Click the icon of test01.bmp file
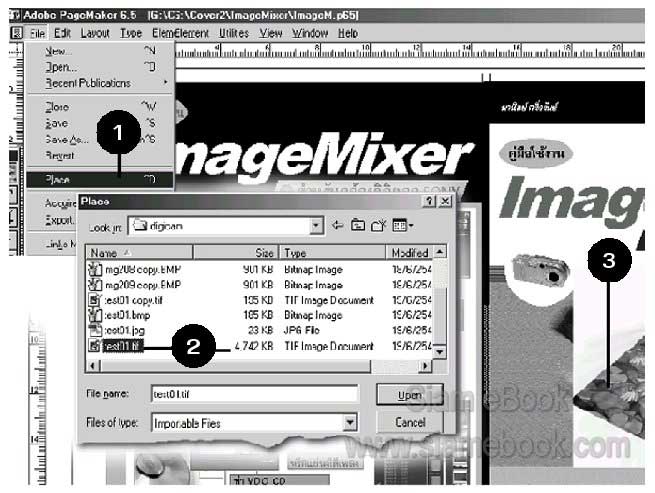Screen dimensions: 655x493 coord(95,315)
